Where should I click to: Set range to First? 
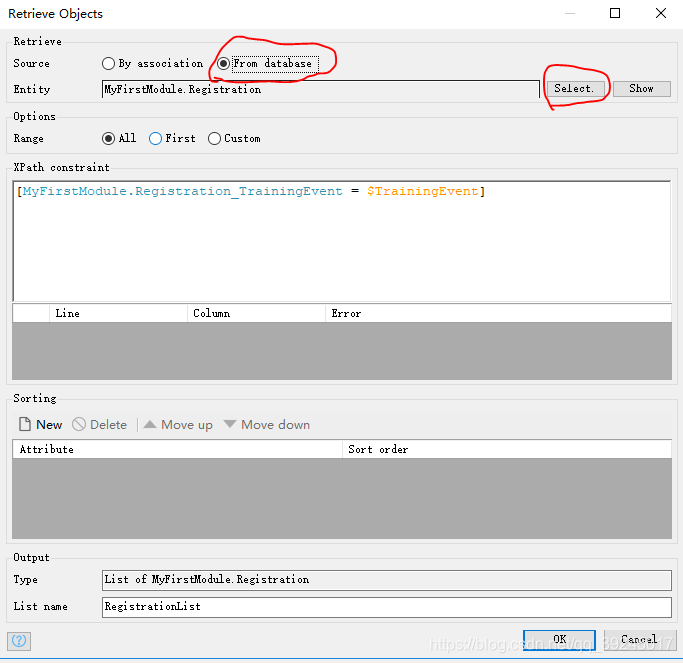tap(156, 138)
